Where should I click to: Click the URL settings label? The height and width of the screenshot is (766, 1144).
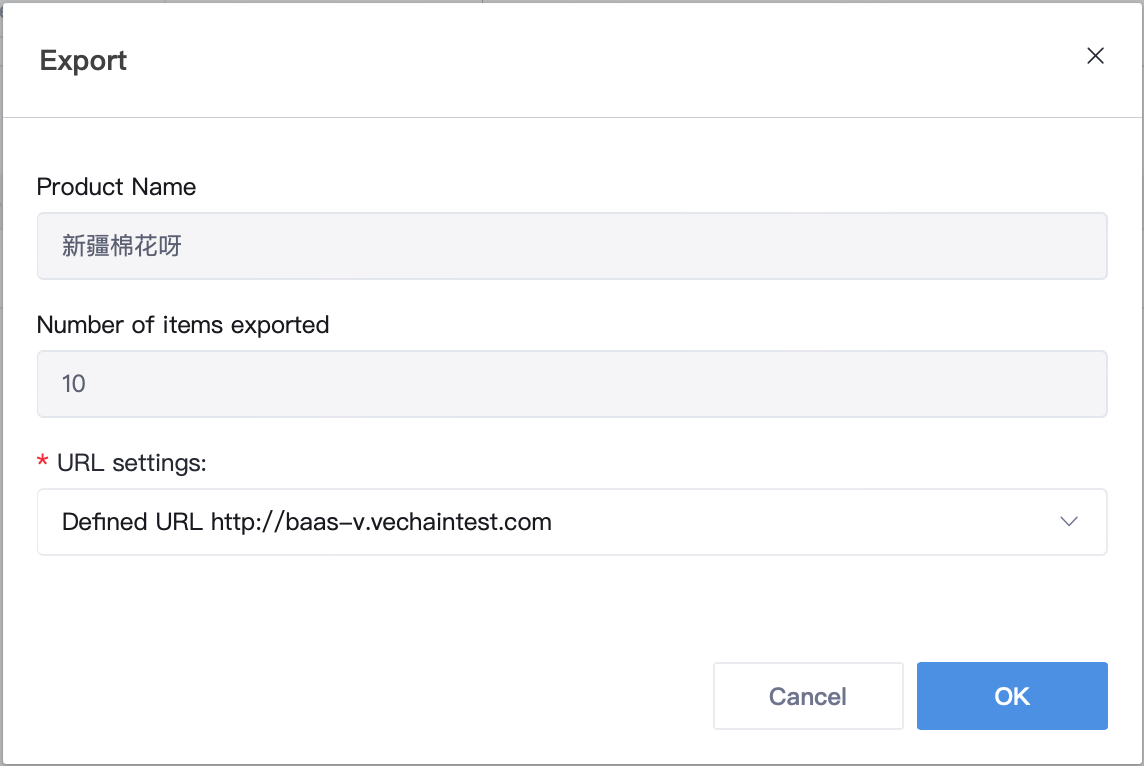131,463
